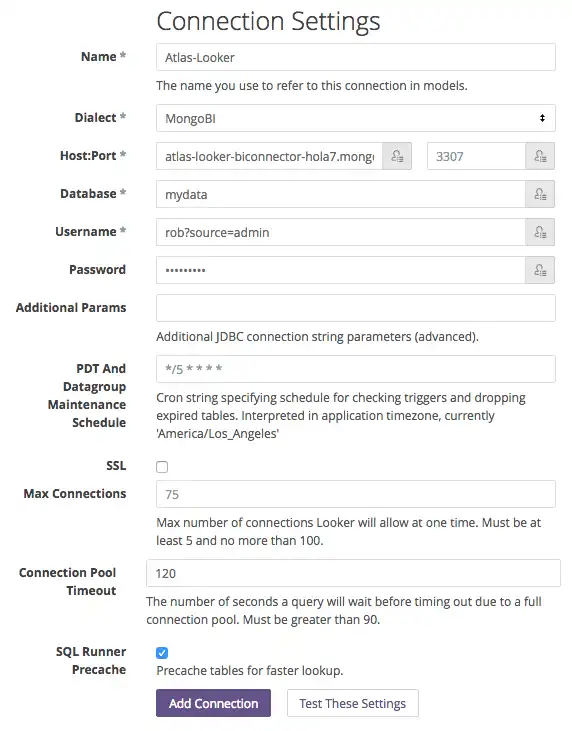Uncheck the SQL Runner Precache checkbox
The height and width of the screenshot is (731, 572).
162,653
